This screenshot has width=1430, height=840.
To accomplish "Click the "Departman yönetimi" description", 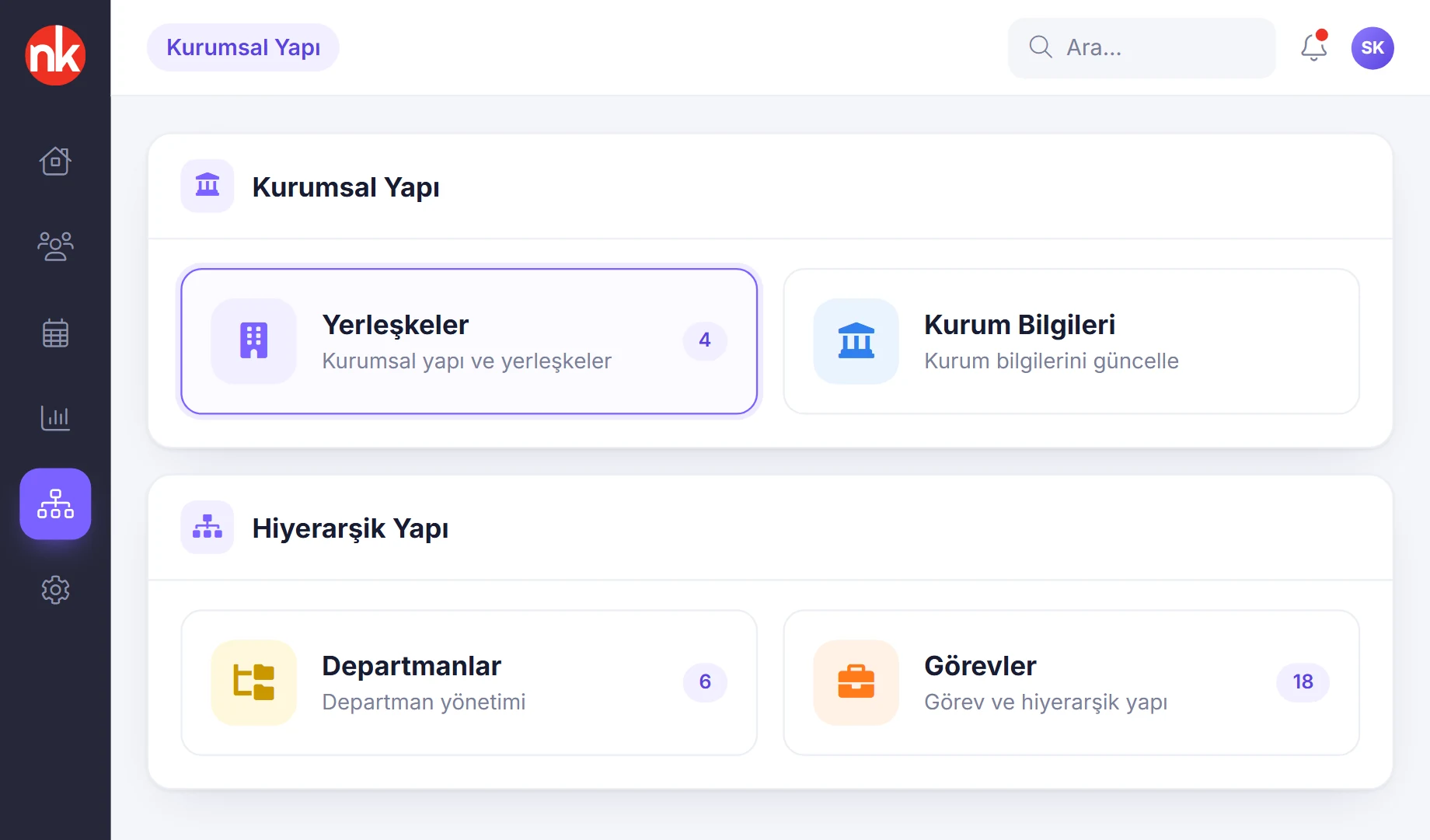I will coord(424,702).
